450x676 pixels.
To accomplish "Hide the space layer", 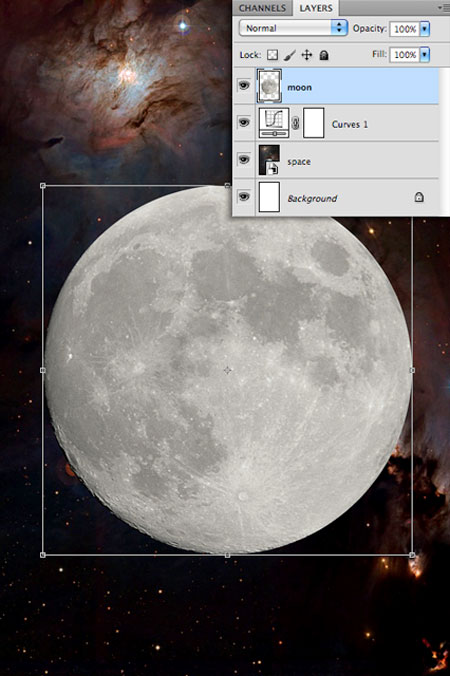I will (244, 160).
